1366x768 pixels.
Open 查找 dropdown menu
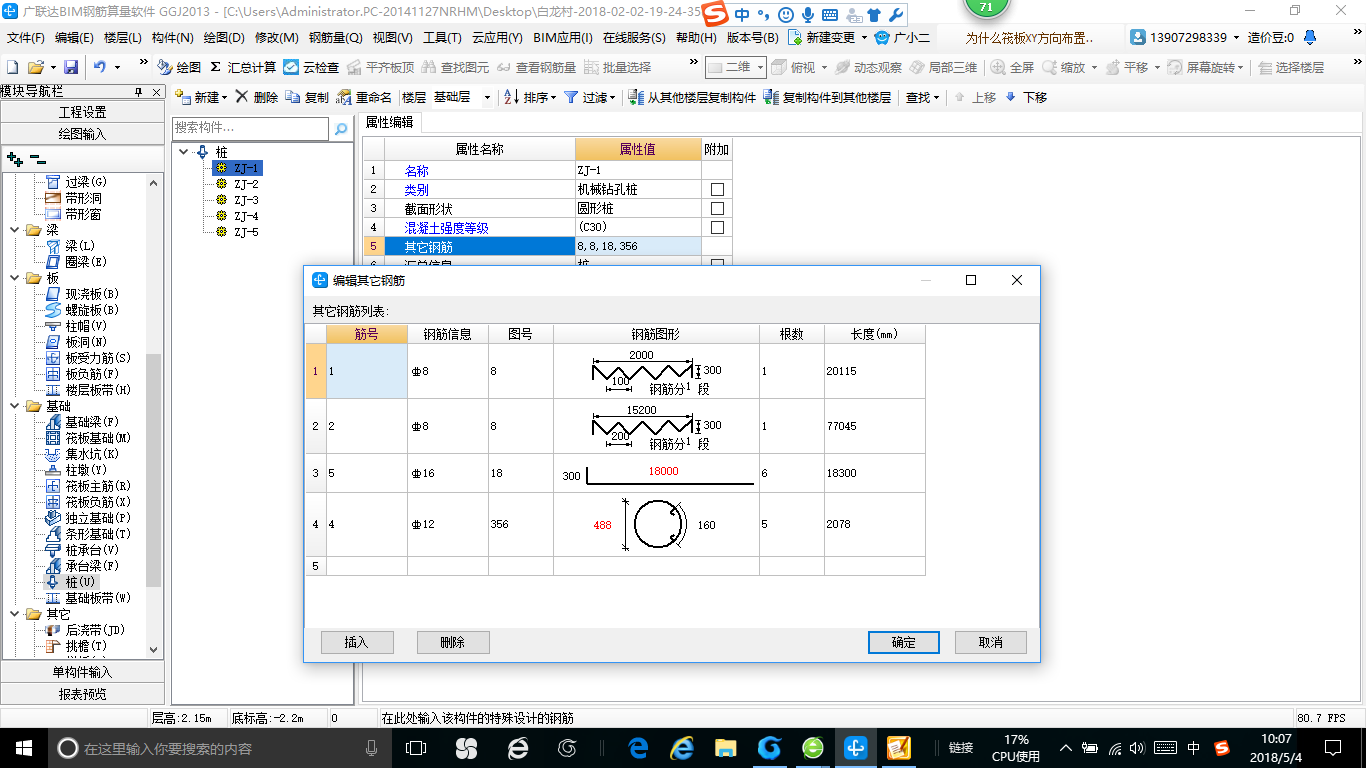pyautogui.click(x=923, y=97)
